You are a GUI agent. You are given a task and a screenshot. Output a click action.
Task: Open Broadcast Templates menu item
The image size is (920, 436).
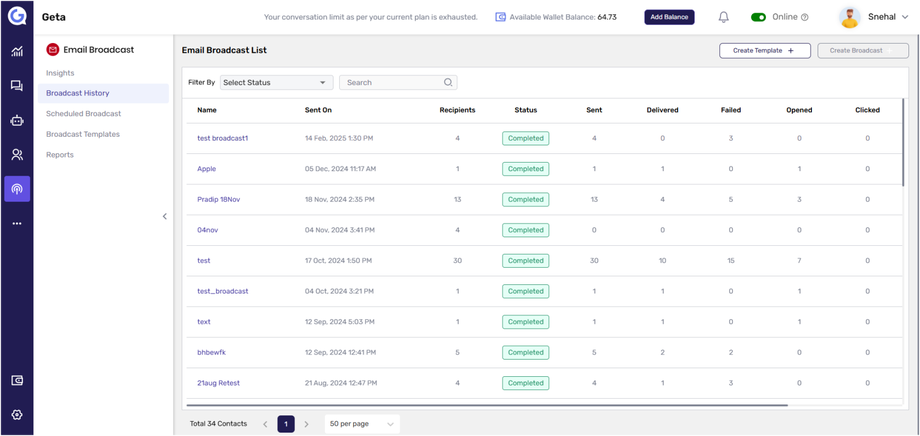pyautogui.click(x=83, y=134)
